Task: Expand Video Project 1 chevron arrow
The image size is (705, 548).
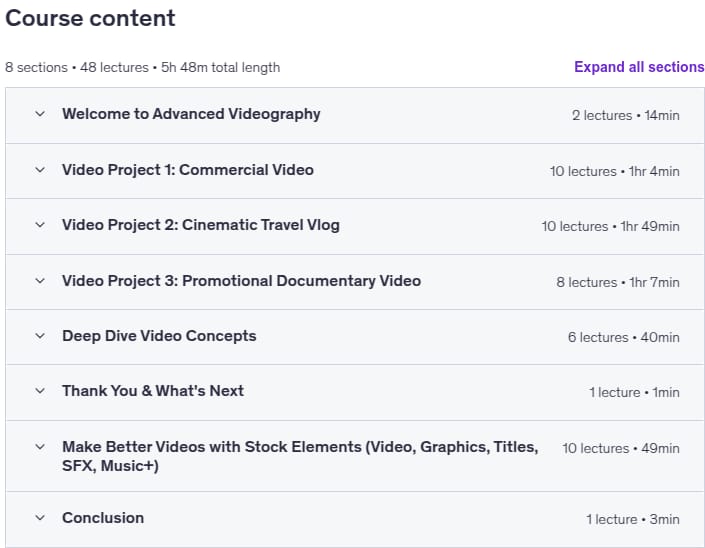Action: click(40, 170)
